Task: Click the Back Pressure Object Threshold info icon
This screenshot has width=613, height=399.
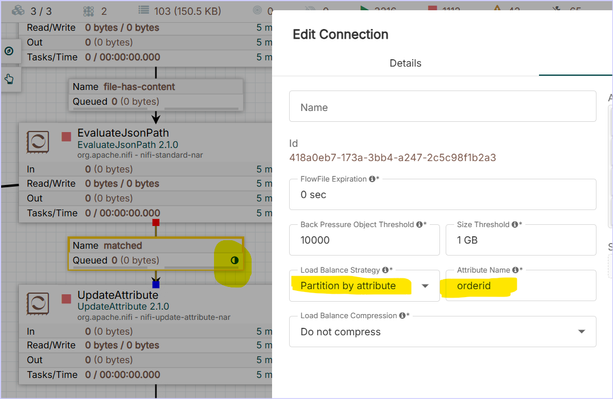Action: 419,224
